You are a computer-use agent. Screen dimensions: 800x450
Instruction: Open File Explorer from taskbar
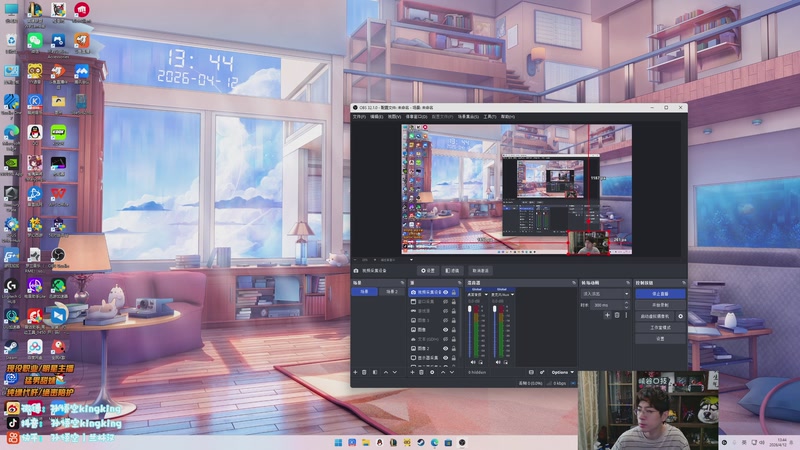point(366,442)
